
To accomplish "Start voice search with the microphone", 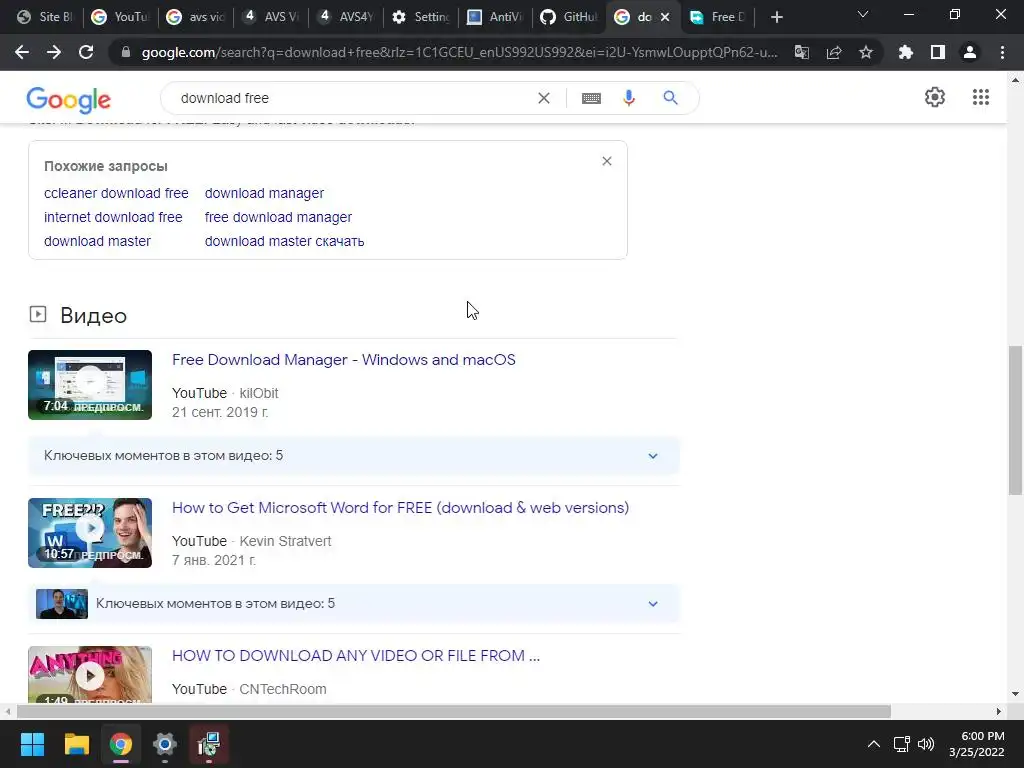I will click(x=629, y=98).
